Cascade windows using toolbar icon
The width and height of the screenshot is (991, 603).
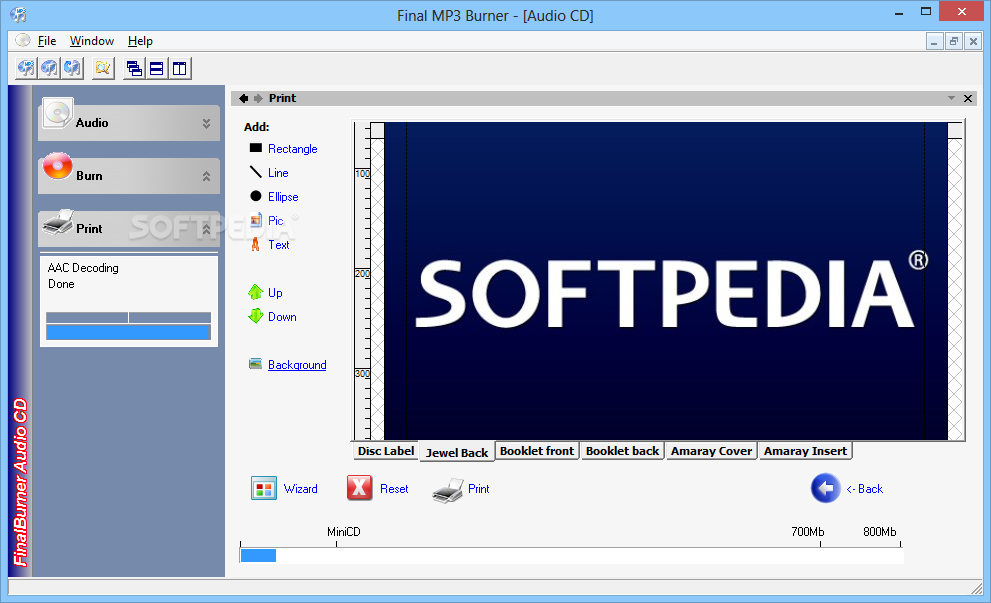click(134, 68)
